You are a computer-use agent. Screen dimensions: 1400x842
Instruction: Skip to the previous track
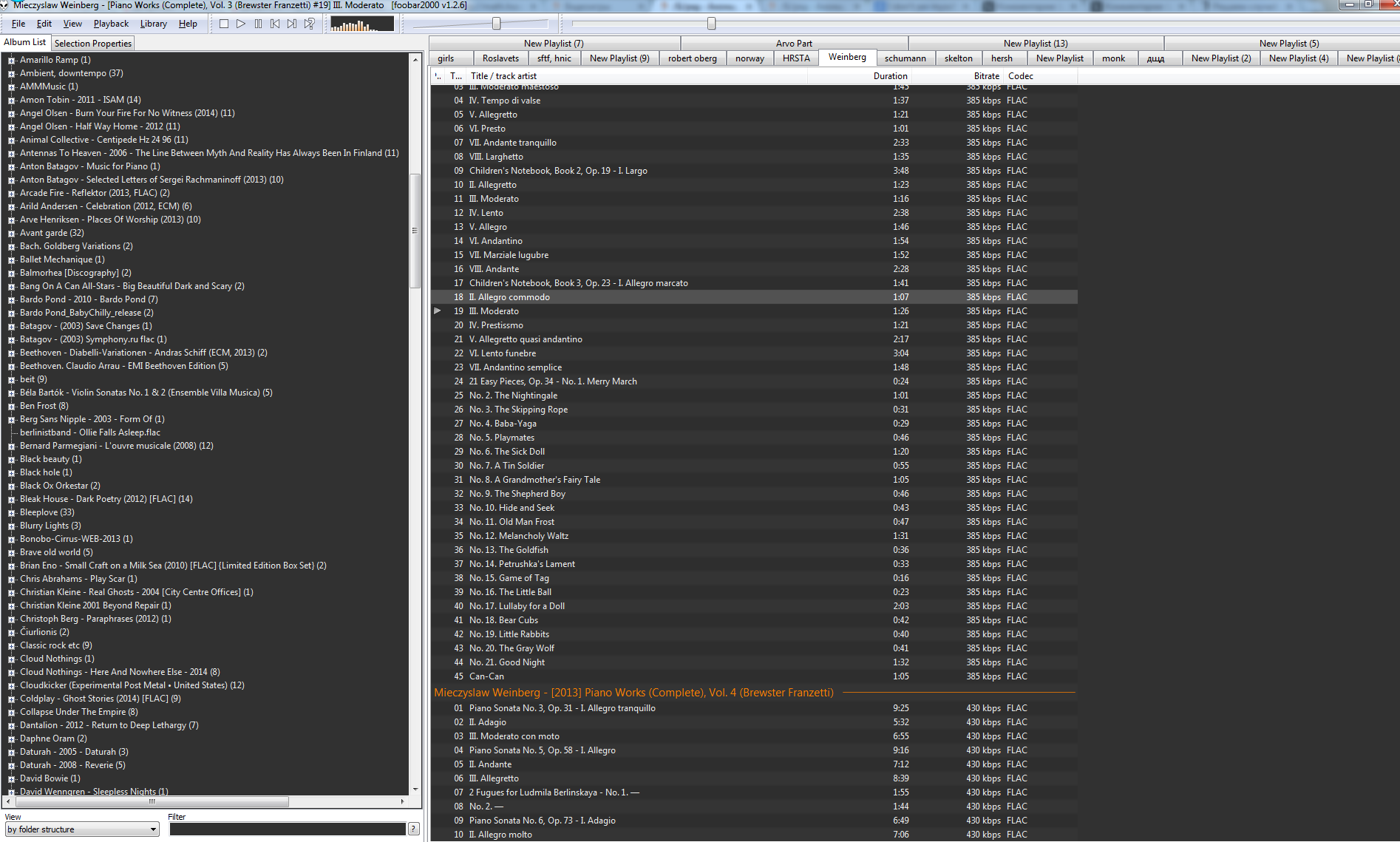pyautogui.click(x=275, y=24)
